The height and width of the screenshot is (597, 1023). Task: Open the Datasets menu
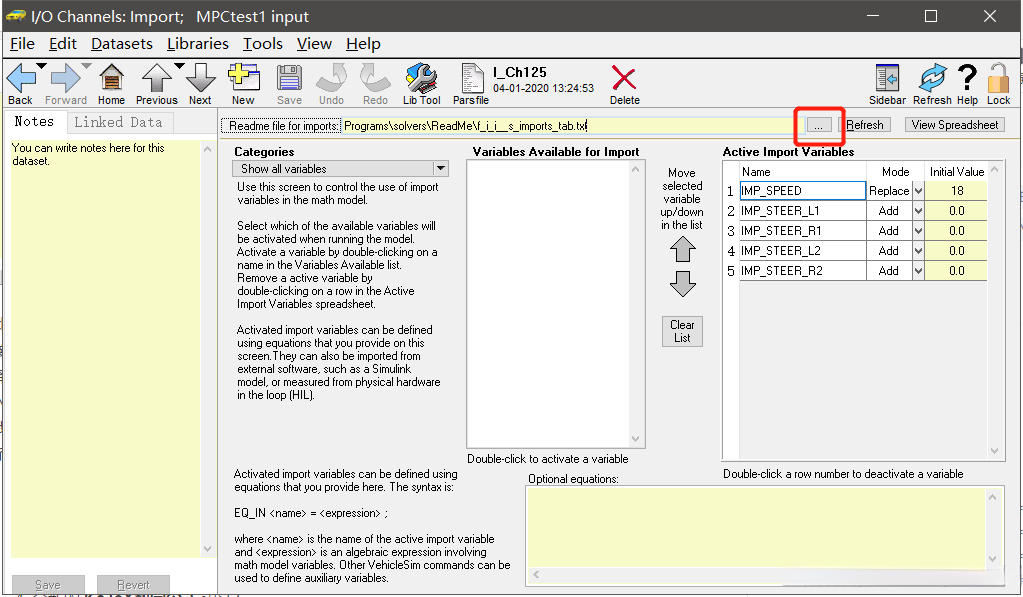point(121,44)
